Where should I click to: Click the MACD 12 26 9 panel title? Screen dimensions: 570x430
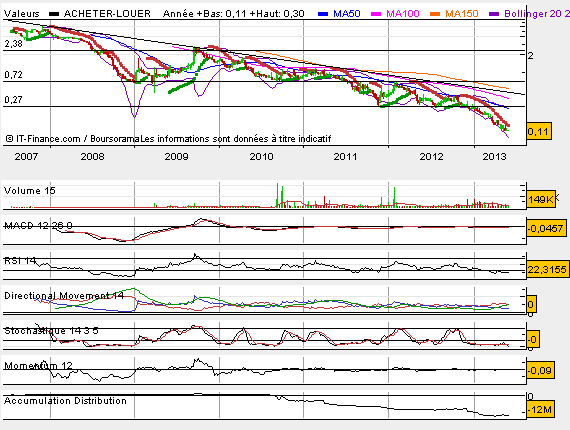[38, 226]
